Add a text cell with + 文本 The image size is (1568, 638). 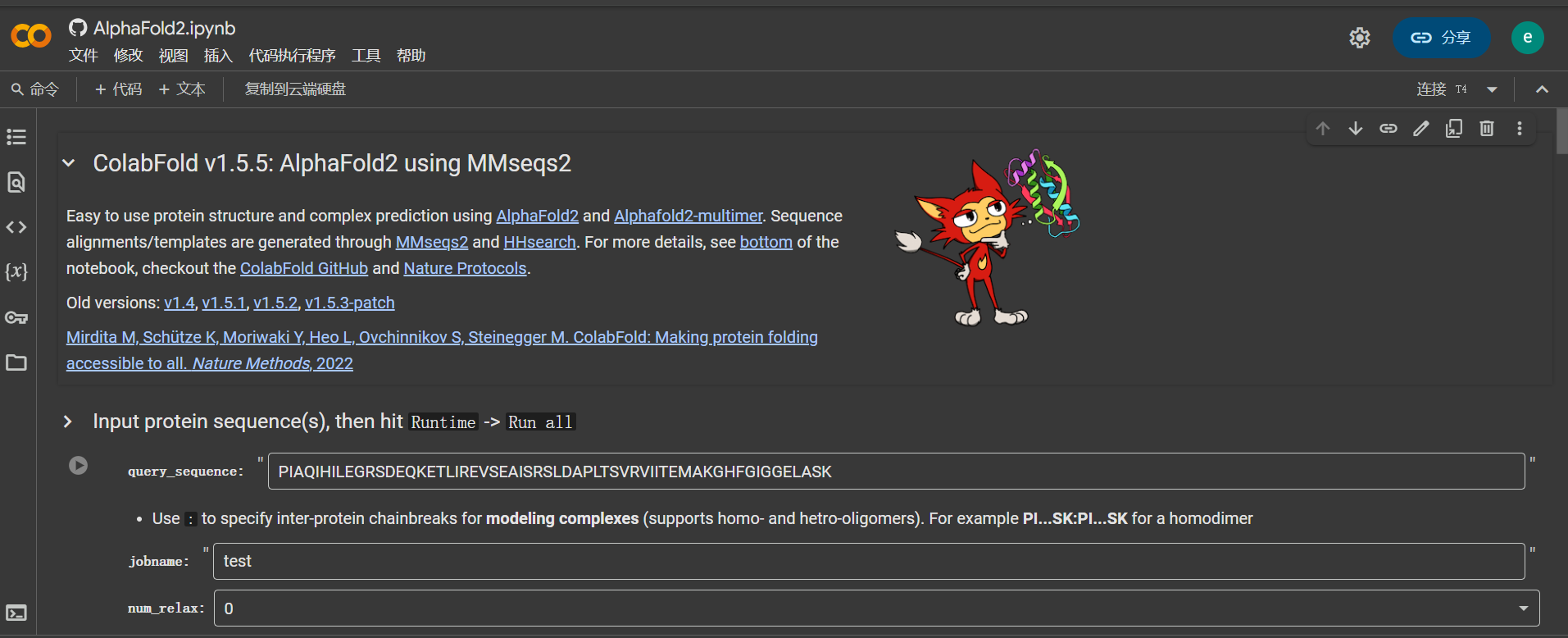pyautogui.click(x=182, y=89)
